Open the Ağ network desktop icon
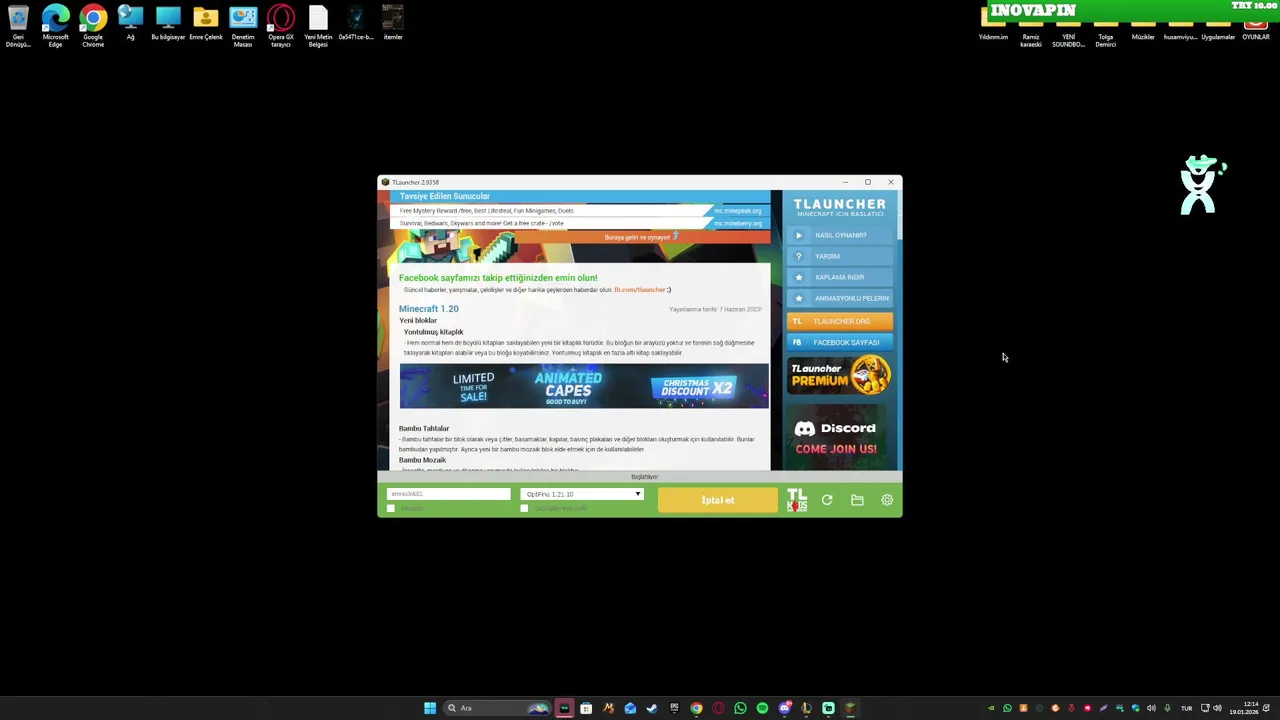The image size is (1280, 720). point(130,24)
